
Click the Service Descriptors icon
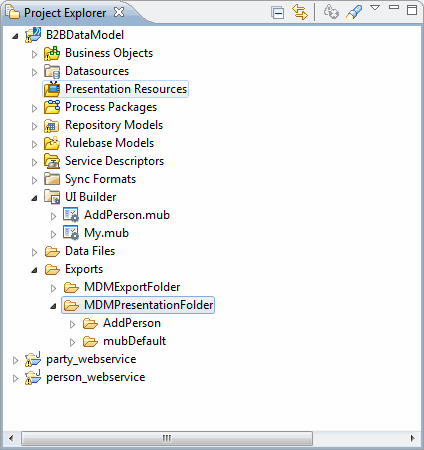tap(52, 161)
